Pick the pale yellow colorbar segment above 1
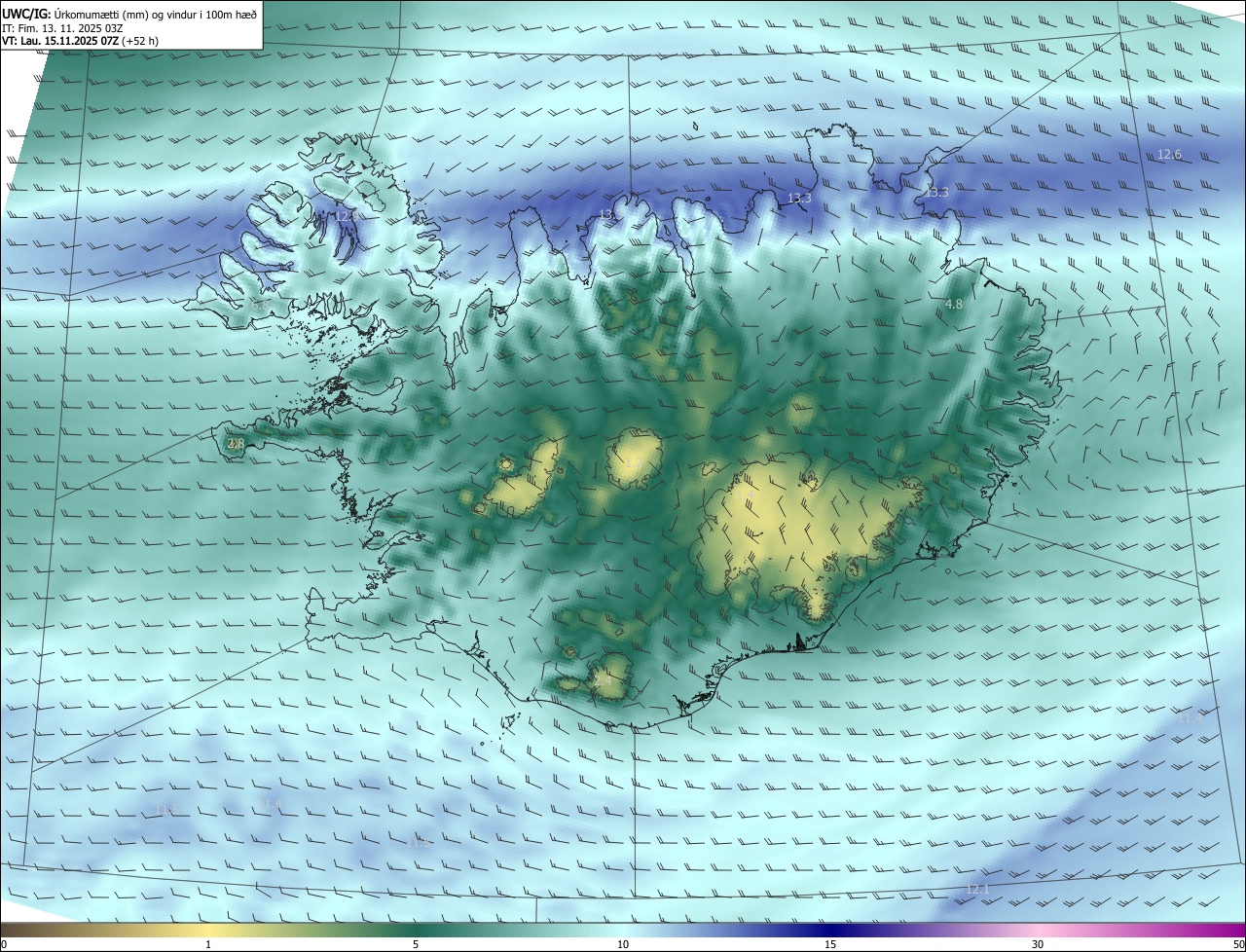This screenshot has height=952, width=1246. tap(208, 929)
